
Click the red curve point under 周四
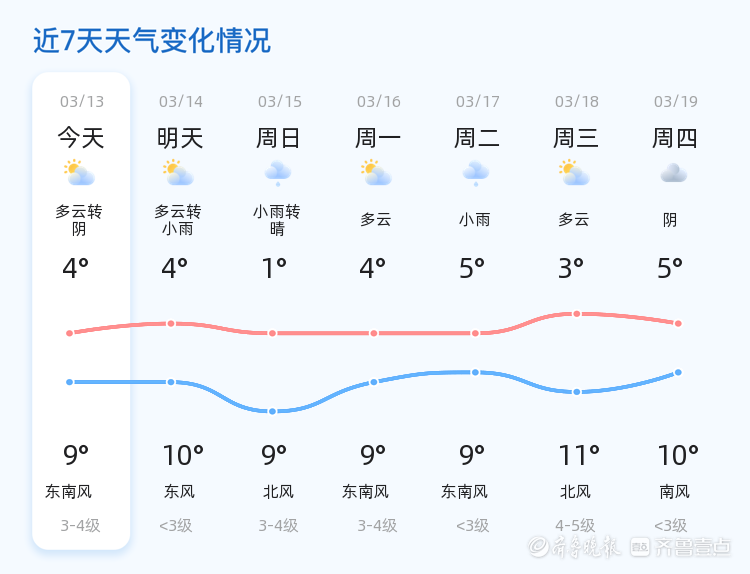pos(678,324)
